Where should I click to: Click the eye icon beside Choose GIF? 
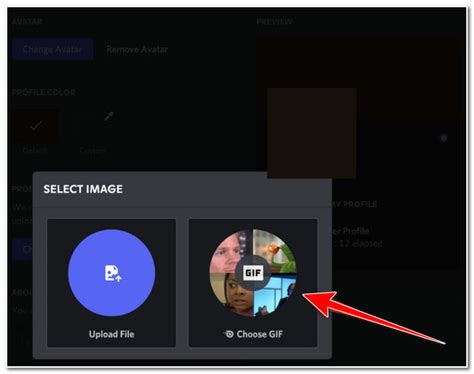click(229, 334)
